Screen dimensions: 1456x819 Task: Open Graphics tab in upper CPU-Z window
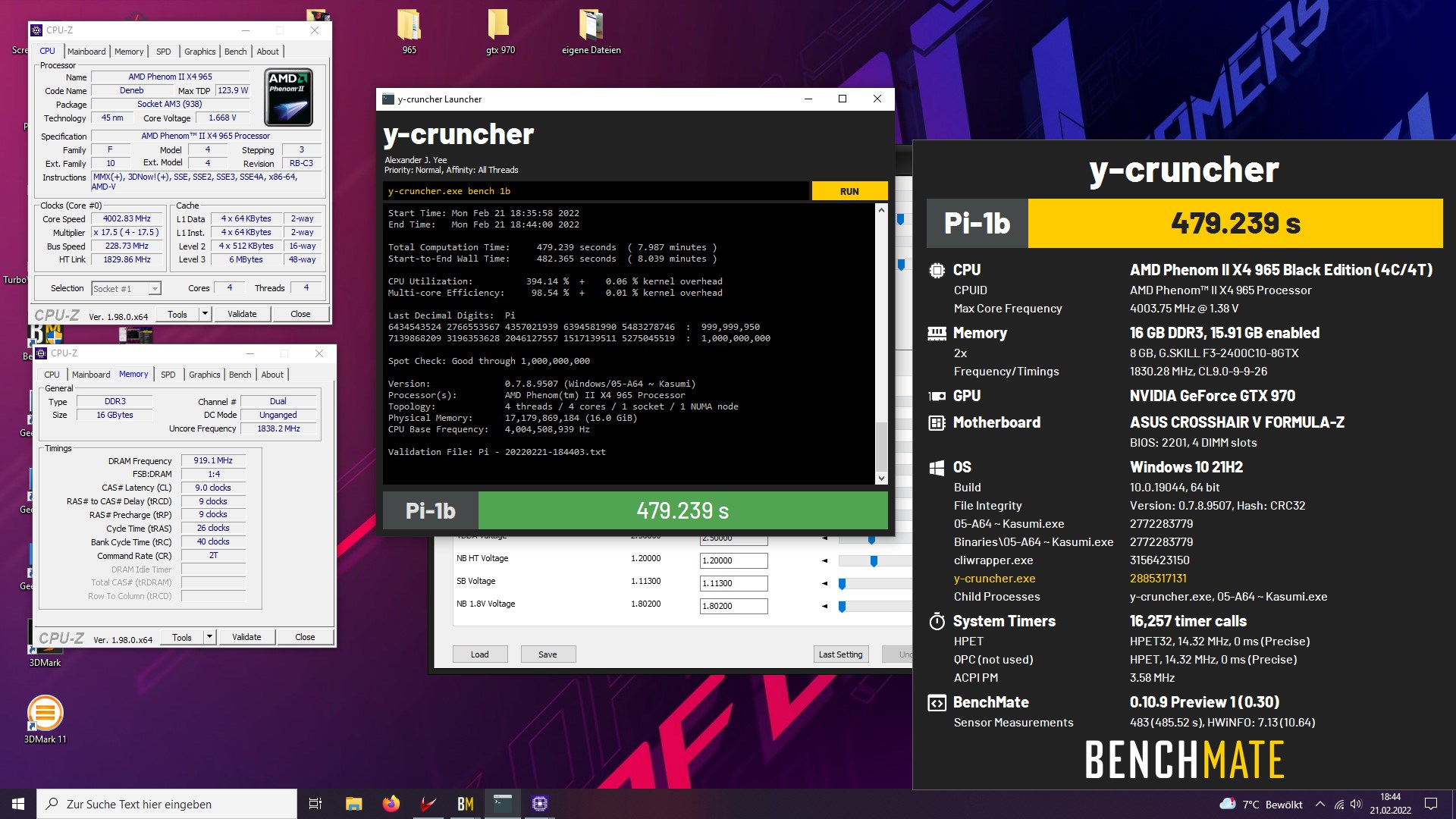(200, 52)
